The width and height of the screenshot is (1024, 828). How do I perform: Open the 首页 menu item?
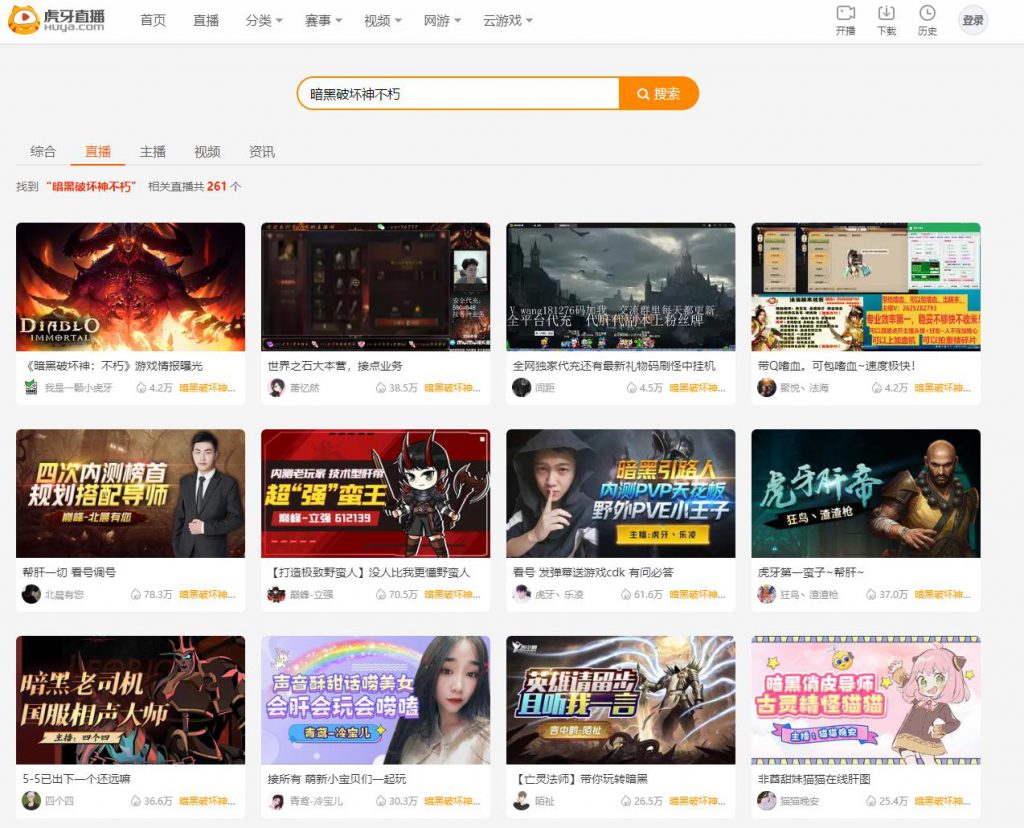pyautogui.click(x=153, y=21)
